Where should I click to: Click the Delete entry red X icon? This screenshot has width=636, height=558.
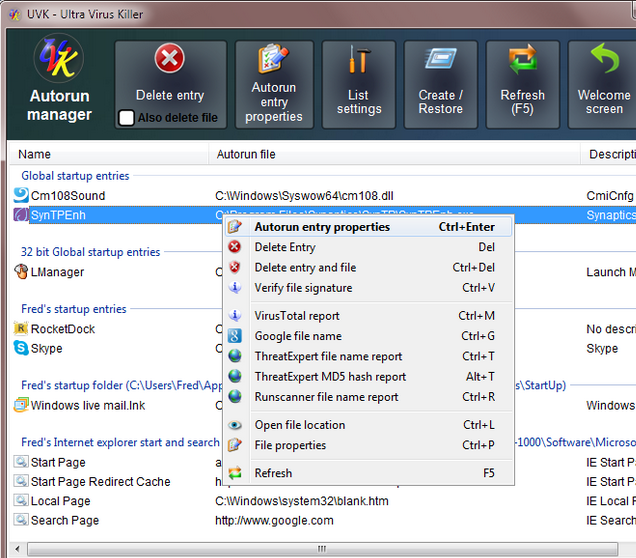170,58
